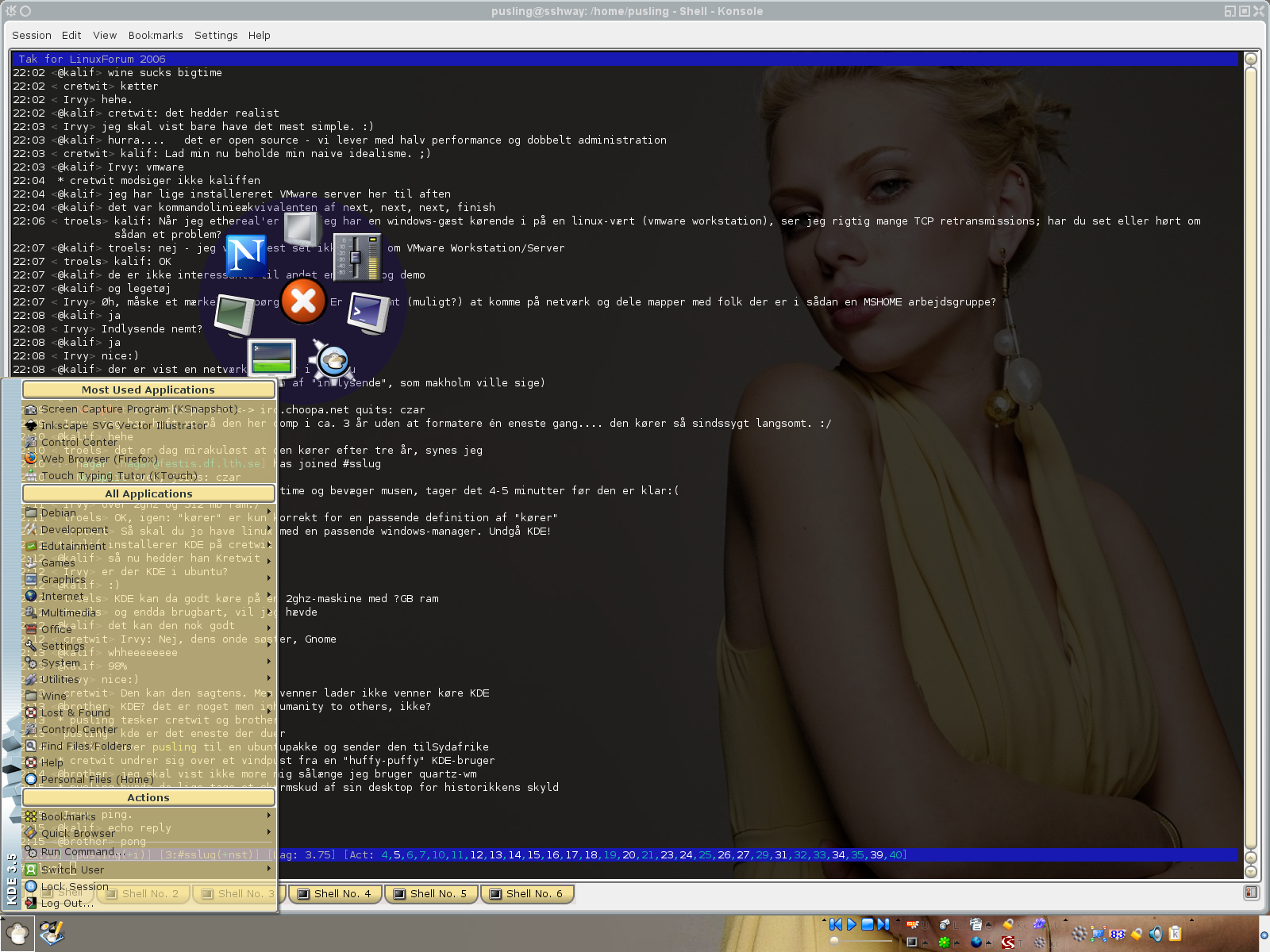Click Konsole scrollbar up arrow
This screenshot has height=952, width=1270.
pos(1251,59)
